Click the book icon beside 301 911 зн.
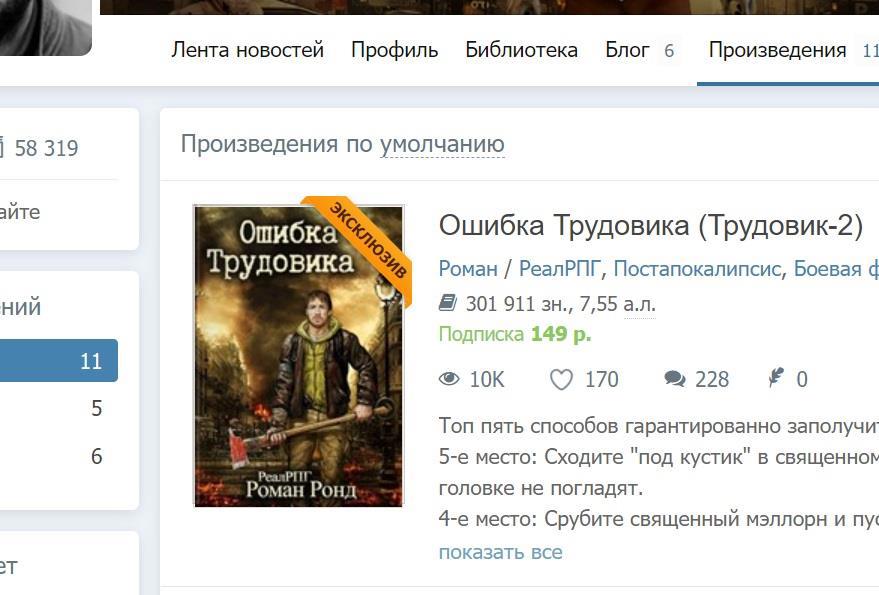The image size is (879, 595). coord(447,303)
